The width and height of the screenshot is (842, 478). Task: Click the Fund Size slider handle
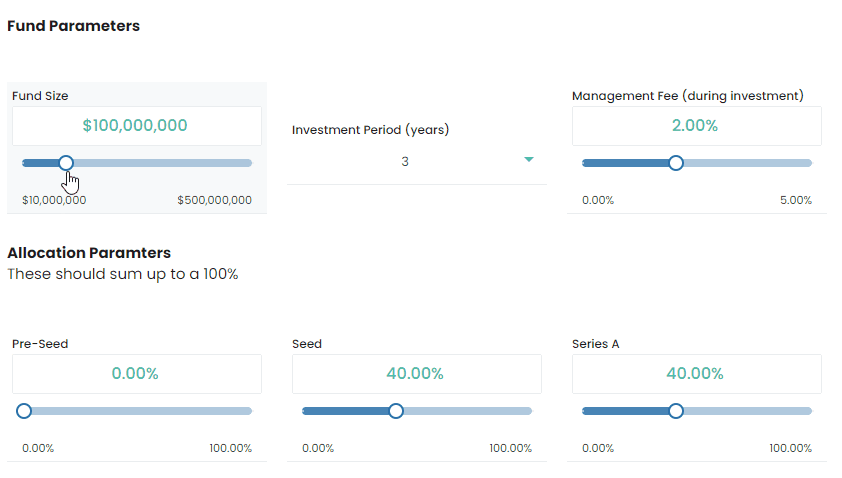pos(66,163)
